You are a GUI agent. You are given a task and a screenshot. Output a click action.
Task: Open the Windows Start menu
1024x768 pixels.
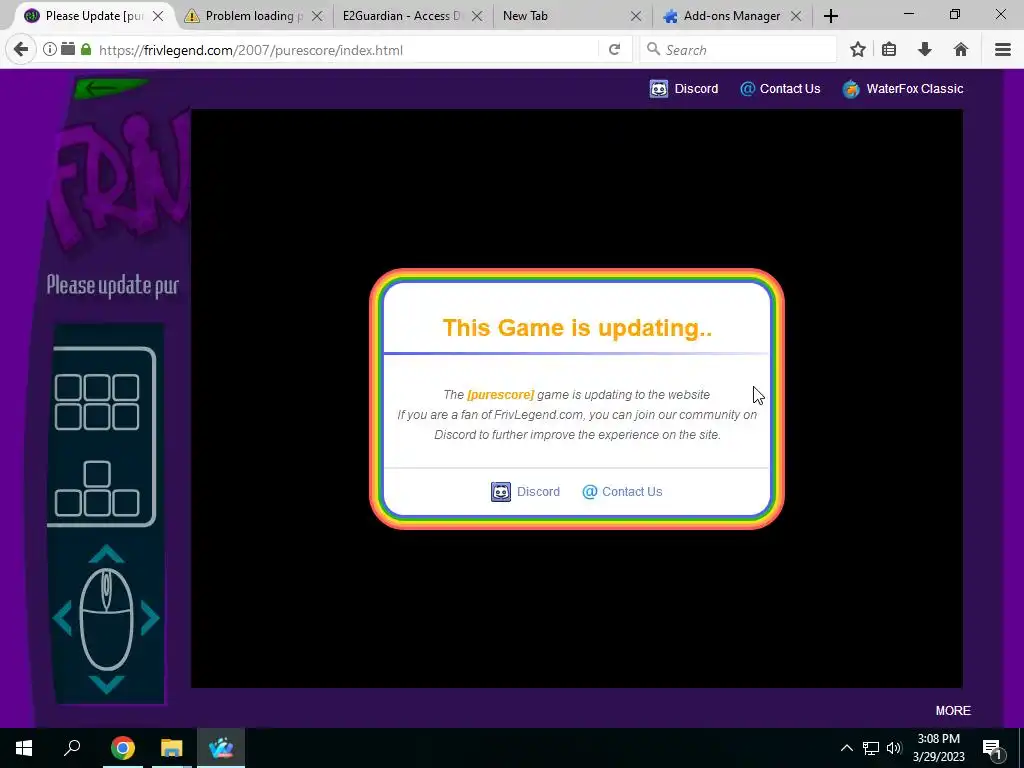24,748
